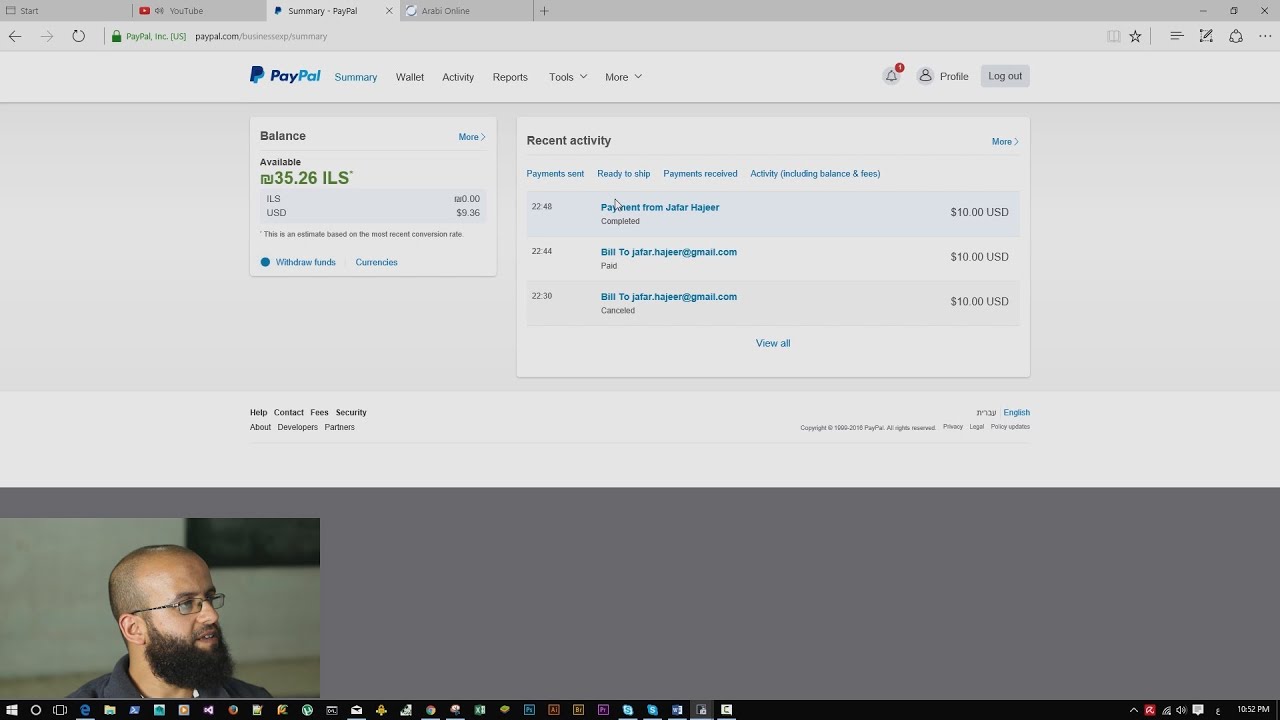Open the Action Center notifications icon

click(x=1198, y=710)
